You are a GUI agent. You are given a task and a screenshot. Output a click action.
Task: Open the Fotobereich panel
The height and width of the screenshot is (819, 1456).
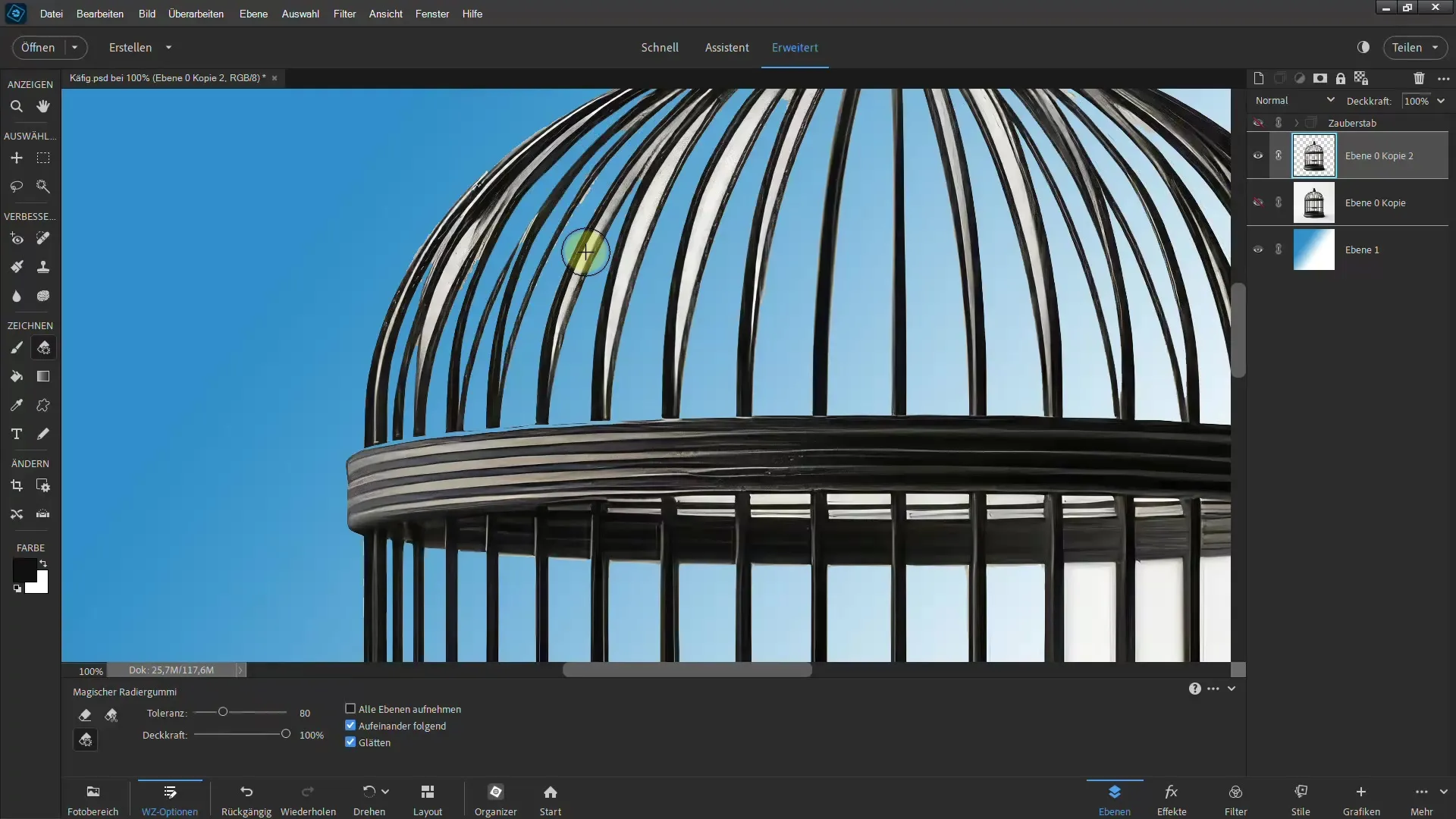pos(93,800)
